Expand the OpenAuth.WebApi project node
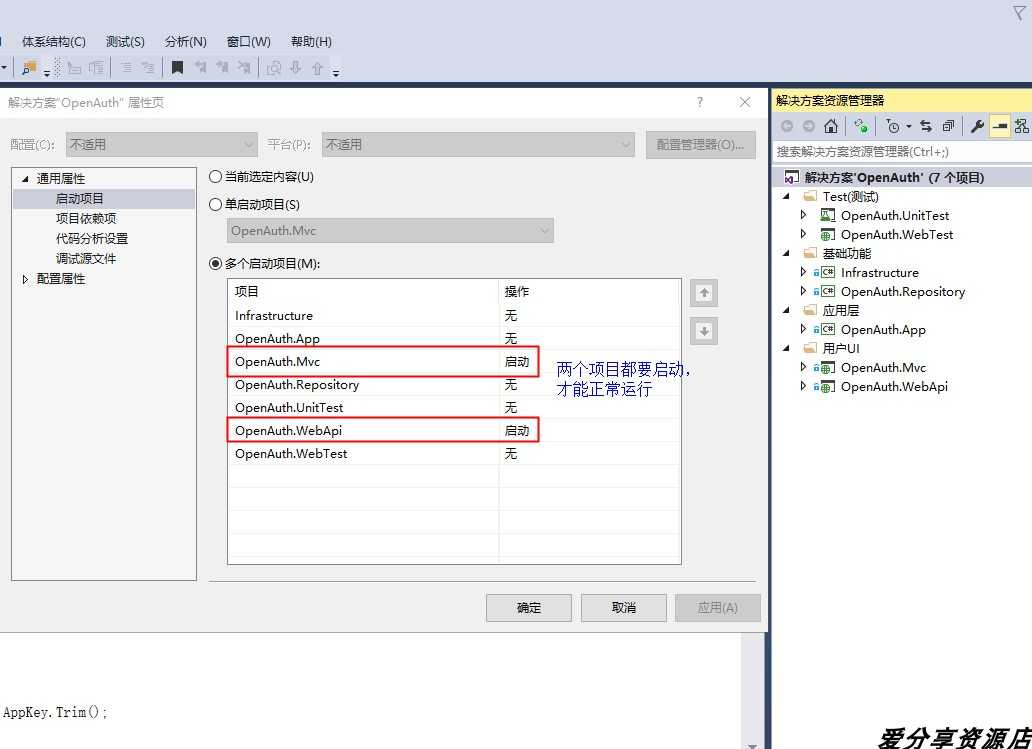Screen dimensions: 1032x749 click(803, 386)
